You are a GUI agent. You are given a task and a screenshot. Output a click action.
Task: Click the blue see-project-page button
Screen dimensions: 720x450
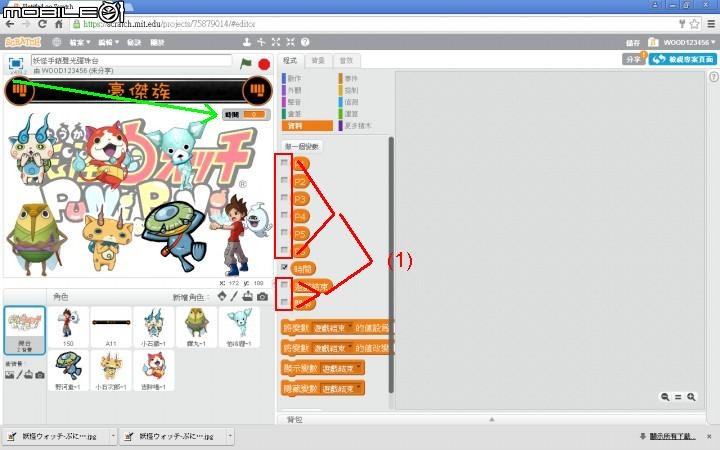(683, 59)
